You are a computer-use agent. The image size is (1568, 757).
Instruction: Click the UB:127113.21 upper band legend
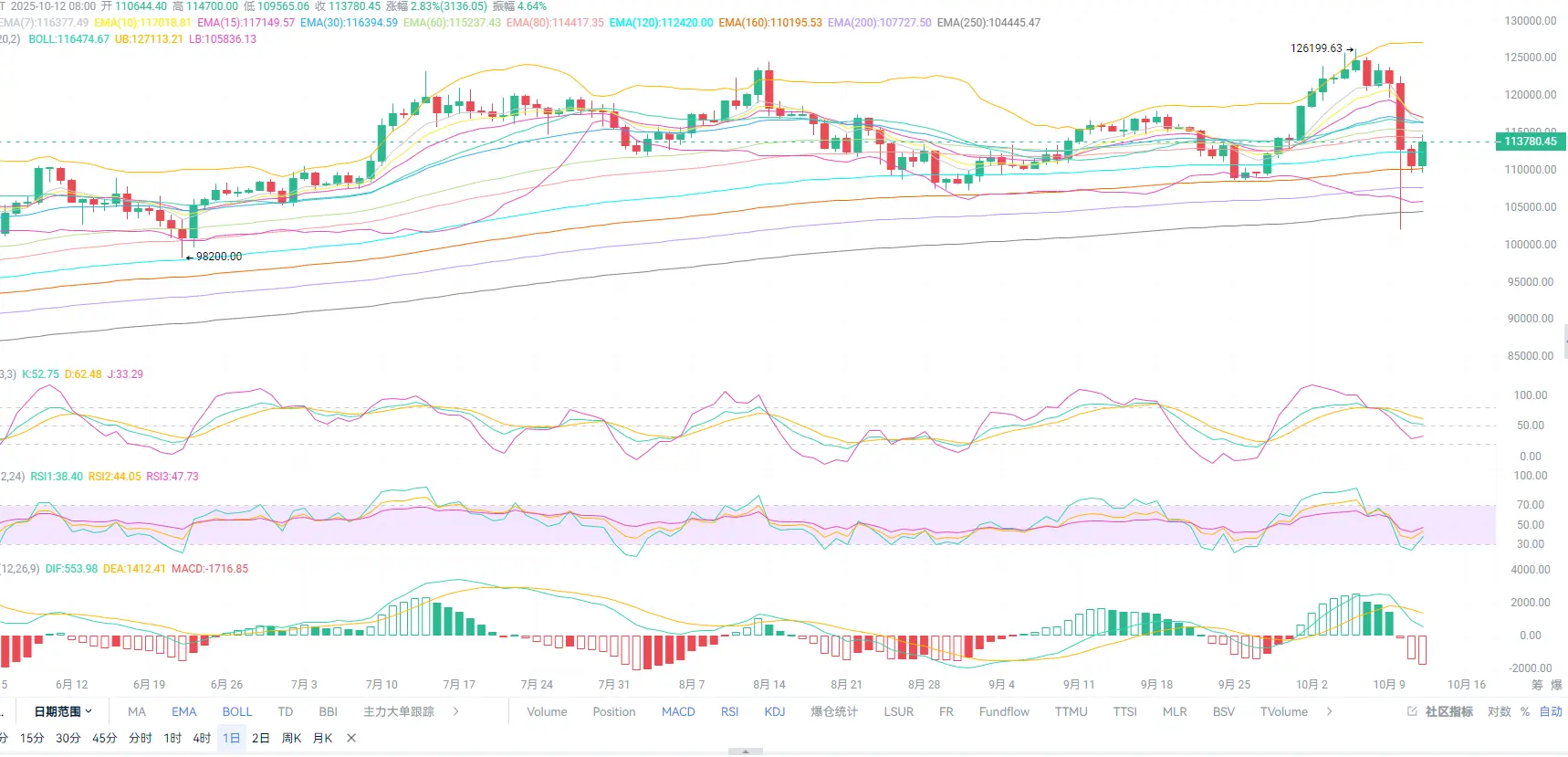pyautogui.click(x=149, y=39)
